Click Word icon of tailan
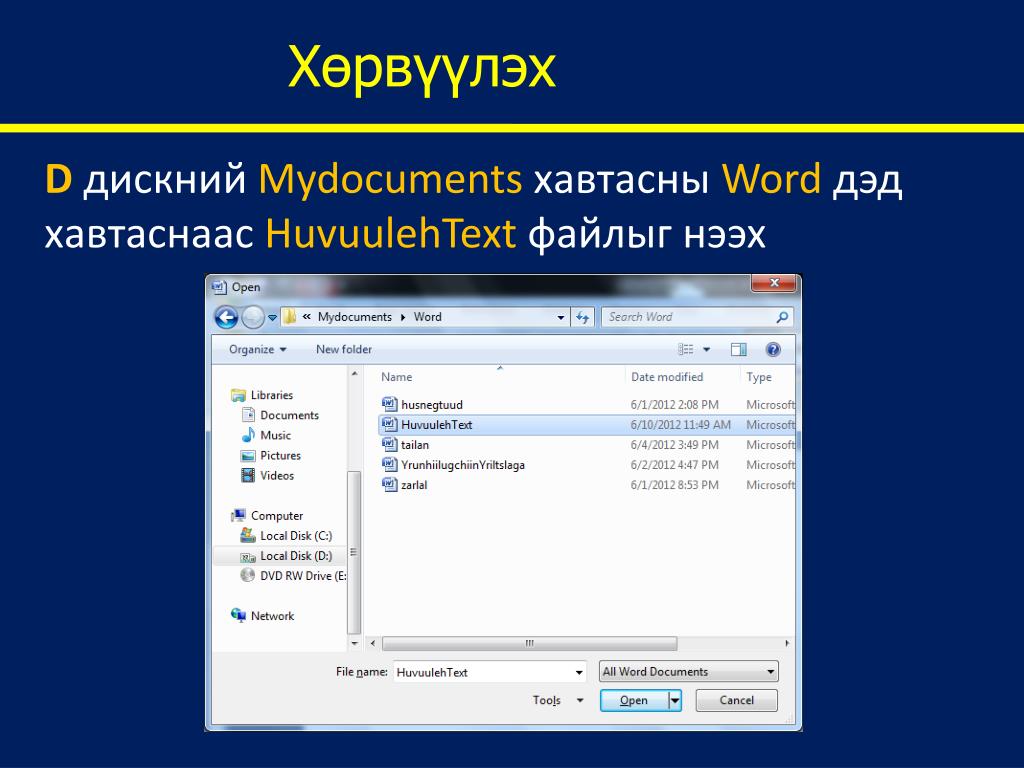Screen dimensions: 1024x768 pyautogui.click(x=390, y=445)
